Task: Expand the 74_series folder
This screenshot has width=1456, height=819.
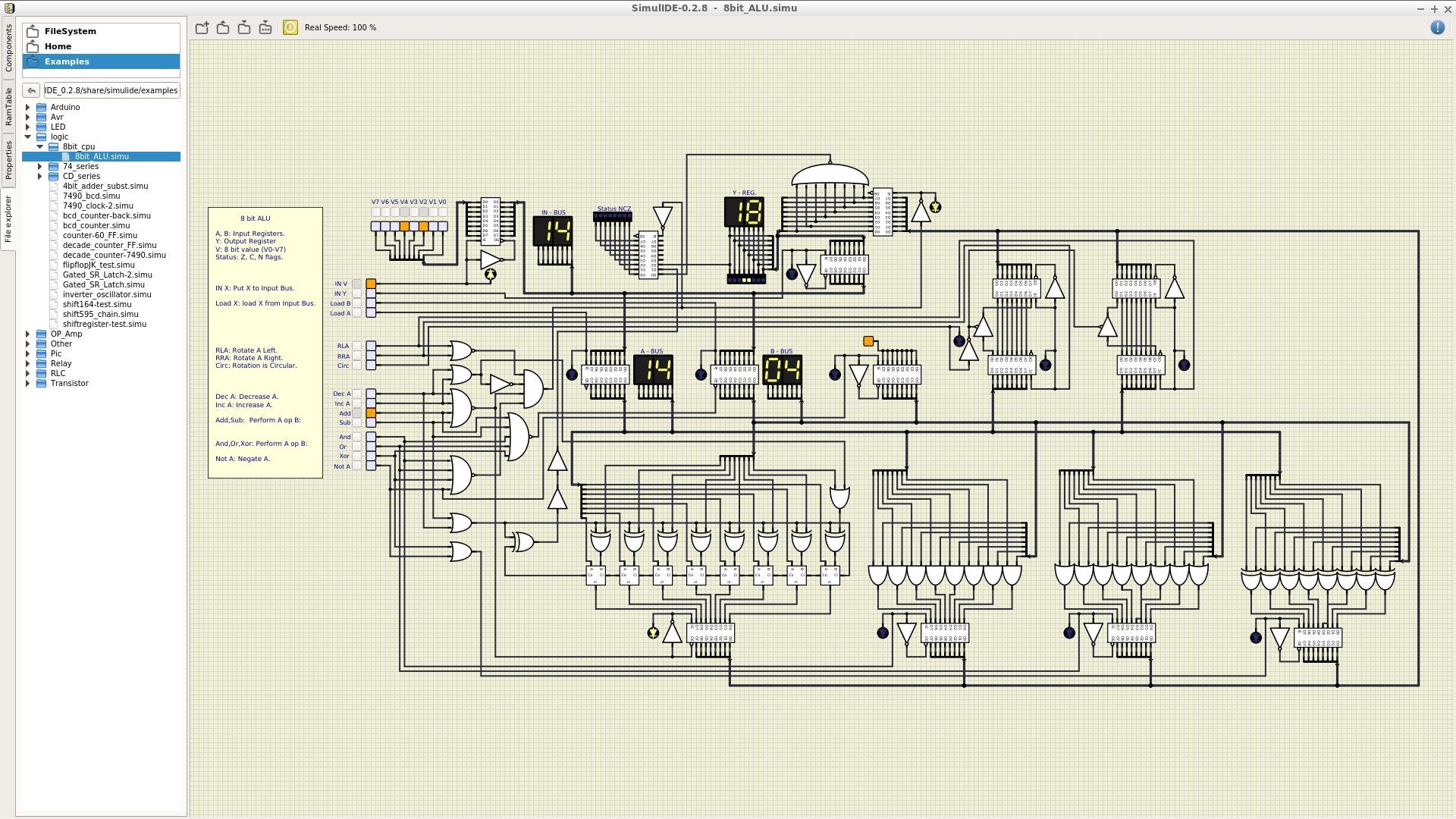Action: point(40,167)
